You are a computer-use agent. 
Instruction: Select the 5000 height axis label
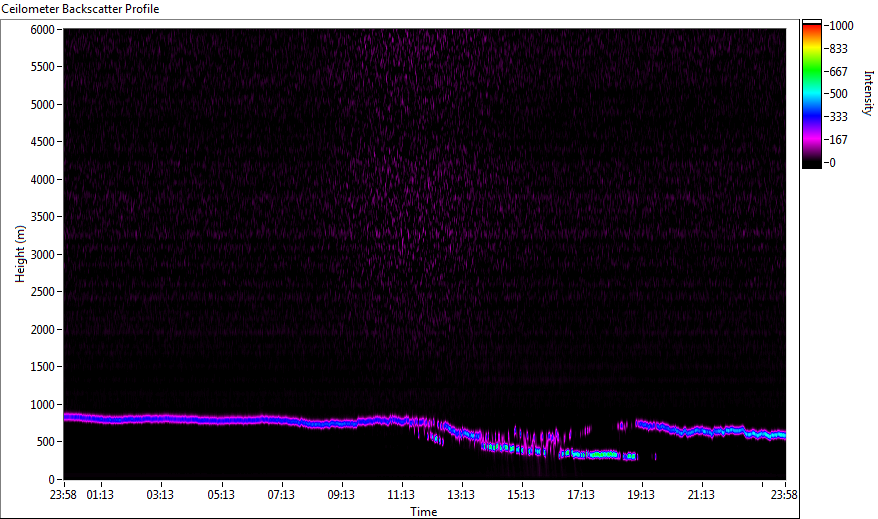43,105
